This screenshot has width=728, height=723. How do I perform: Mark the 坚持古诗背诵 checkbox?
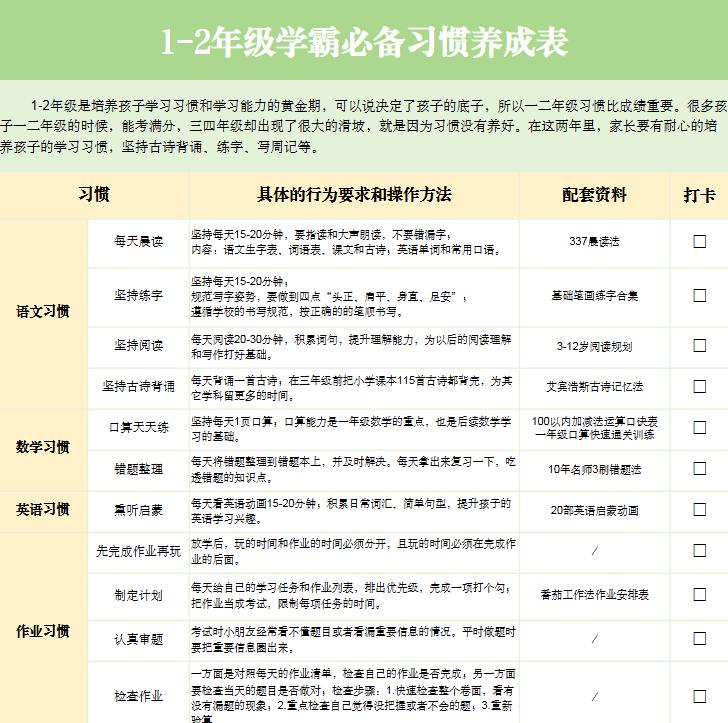coord(699,385)
